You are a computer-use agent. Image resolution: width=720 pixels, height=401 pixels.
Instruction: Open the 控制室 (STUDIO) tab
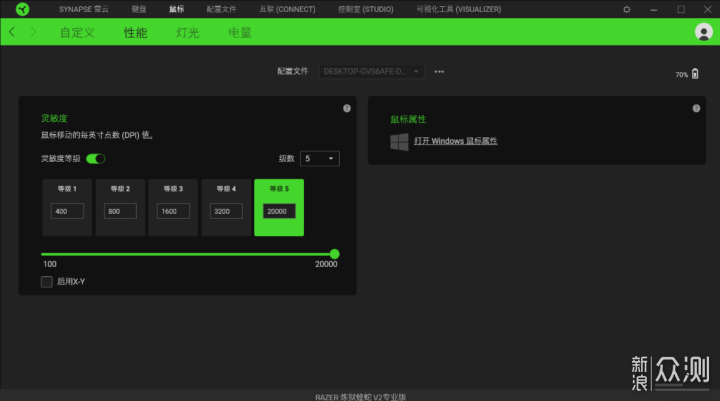pos(366,9)
